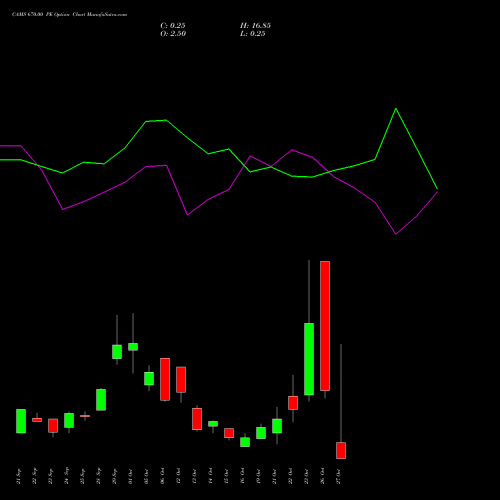Select the green candle above 16 Oct

click(x=245, y=442)
